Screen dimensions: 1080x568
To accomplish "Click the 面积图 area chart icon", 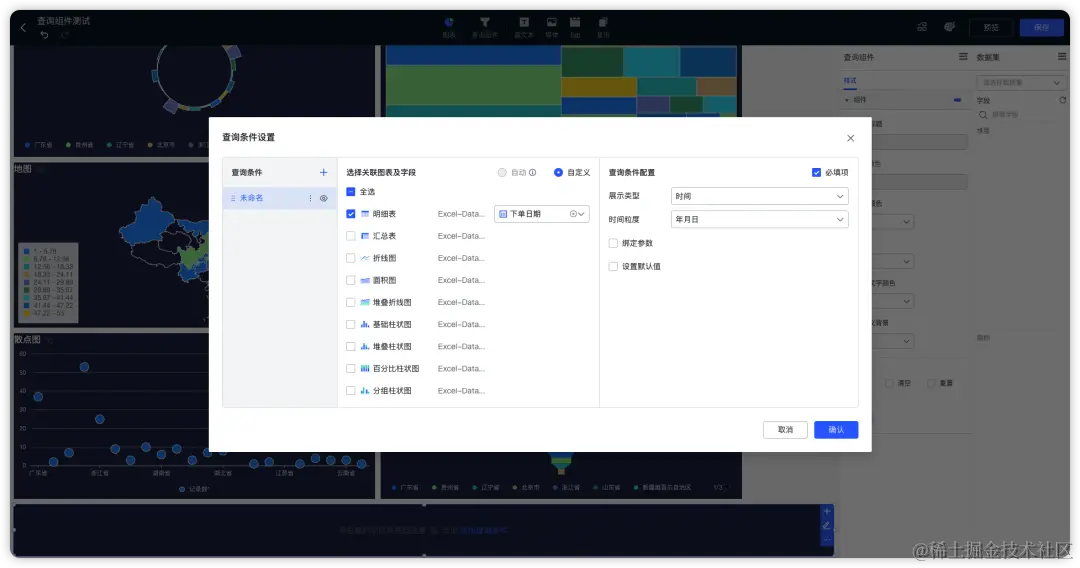I will [x=365, y=280].
